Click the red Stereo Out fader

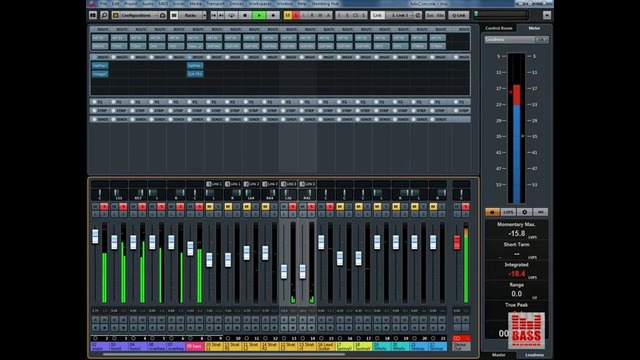click(457, 242)
